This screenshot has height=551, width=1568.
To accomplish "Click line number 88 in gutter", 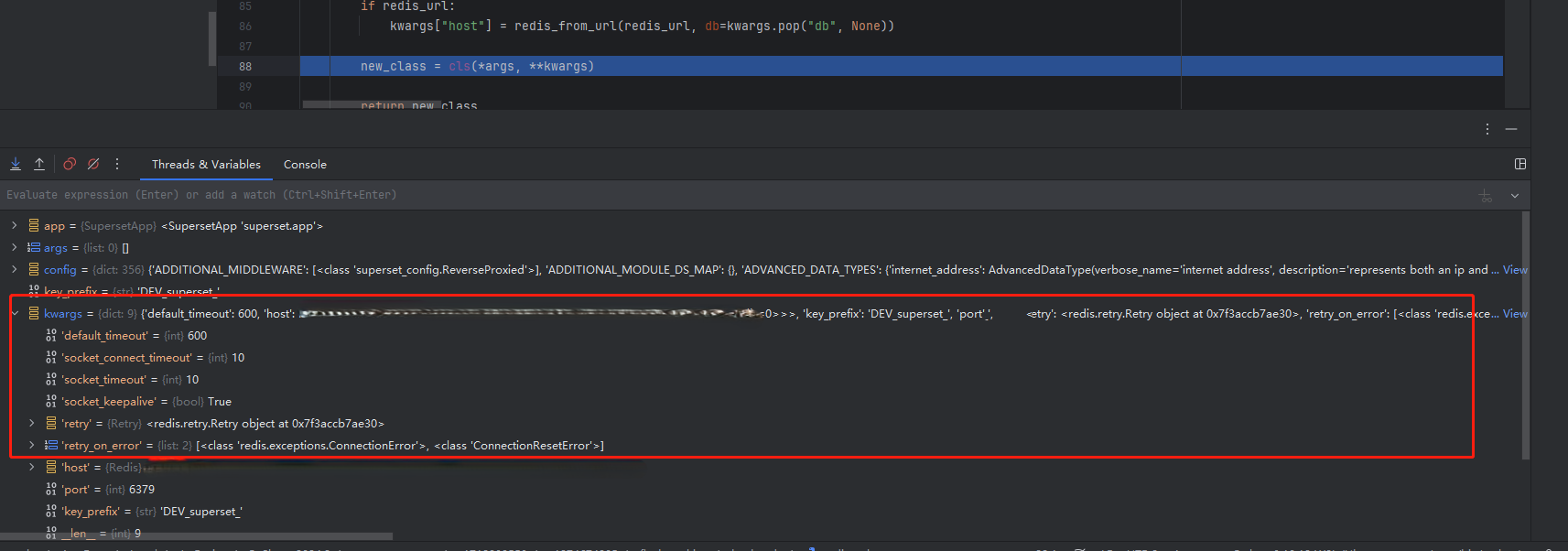I will 245,66.
